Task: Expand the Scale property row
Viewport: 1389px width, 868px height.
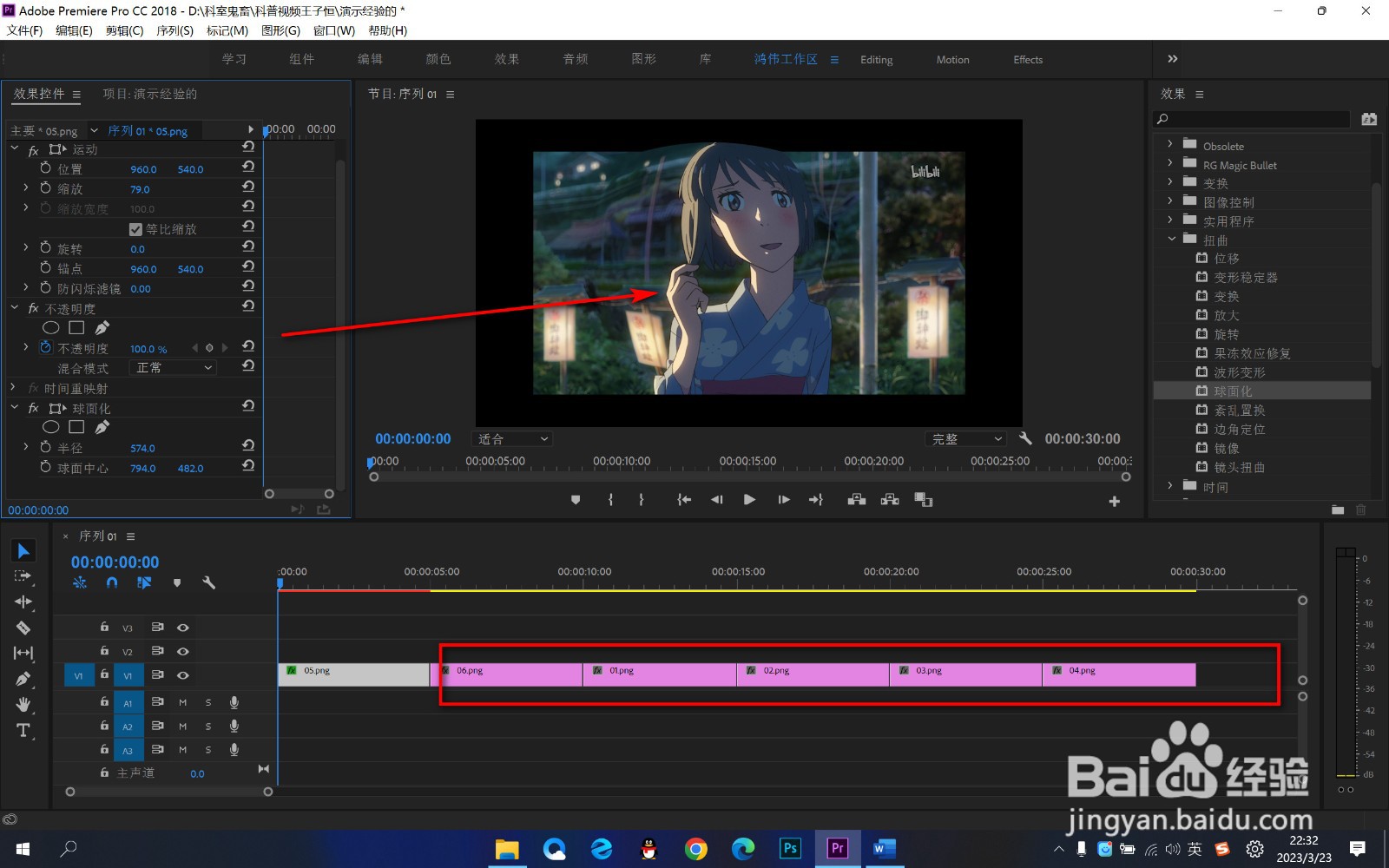Action: click(x=26, y=187)
